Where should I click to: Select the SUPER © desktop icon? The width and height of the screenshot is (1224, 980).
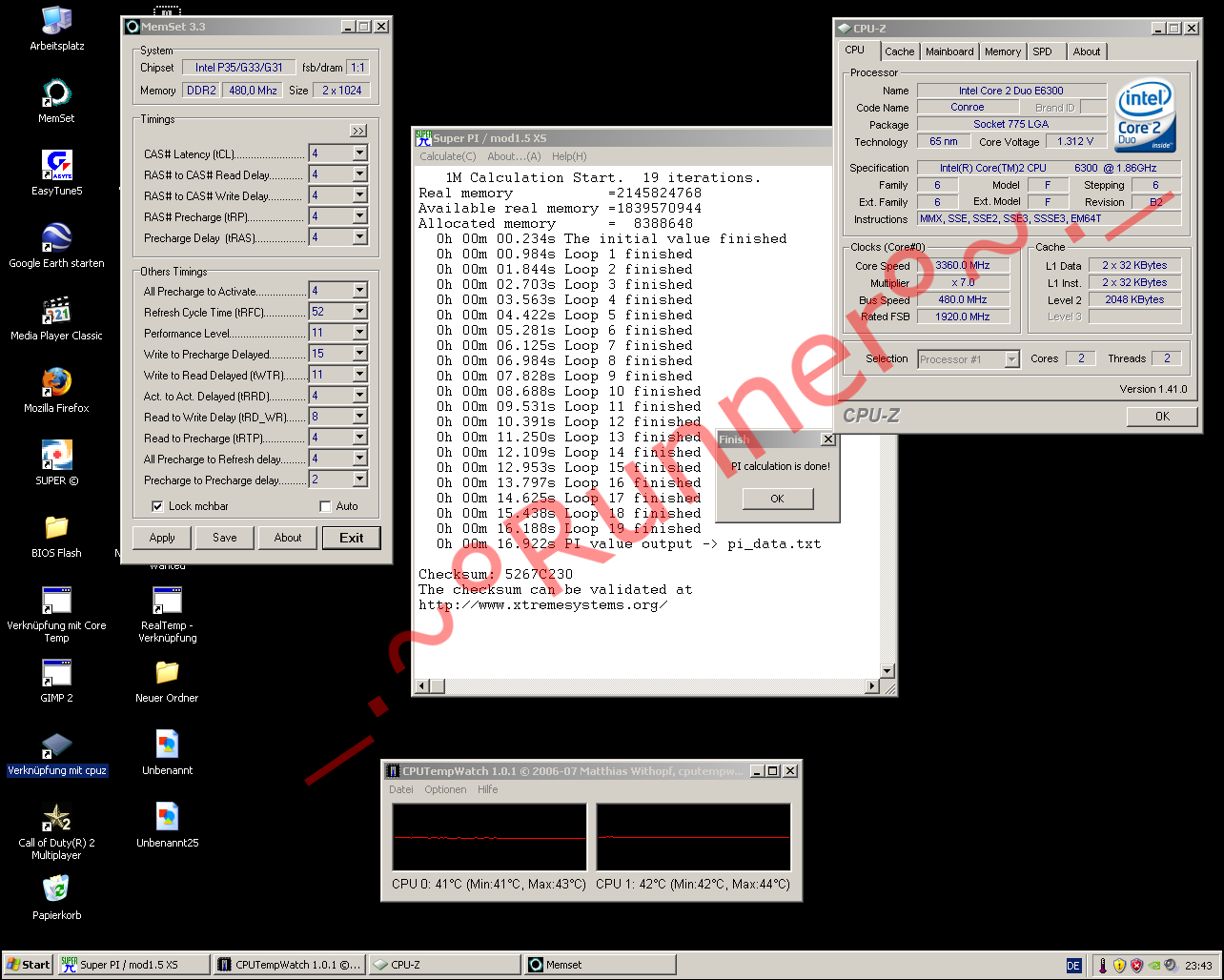tap(56, 463)
